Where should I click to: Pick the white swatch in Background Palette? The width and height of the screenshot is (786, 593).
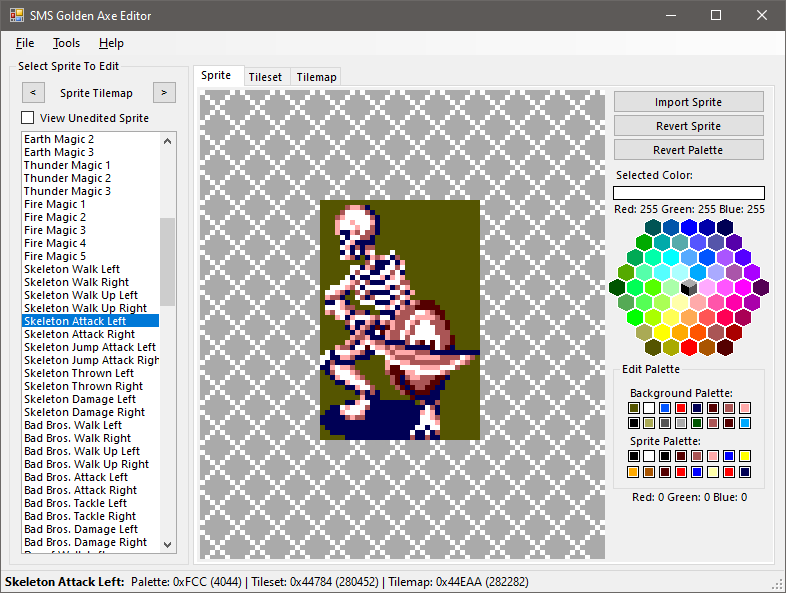point(649,408)
